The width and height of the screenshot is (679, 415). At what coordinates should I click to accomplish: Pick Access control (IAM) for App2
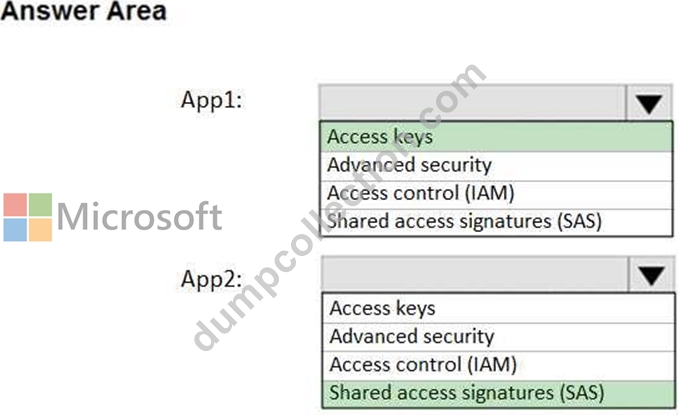(x=498, y=365)
